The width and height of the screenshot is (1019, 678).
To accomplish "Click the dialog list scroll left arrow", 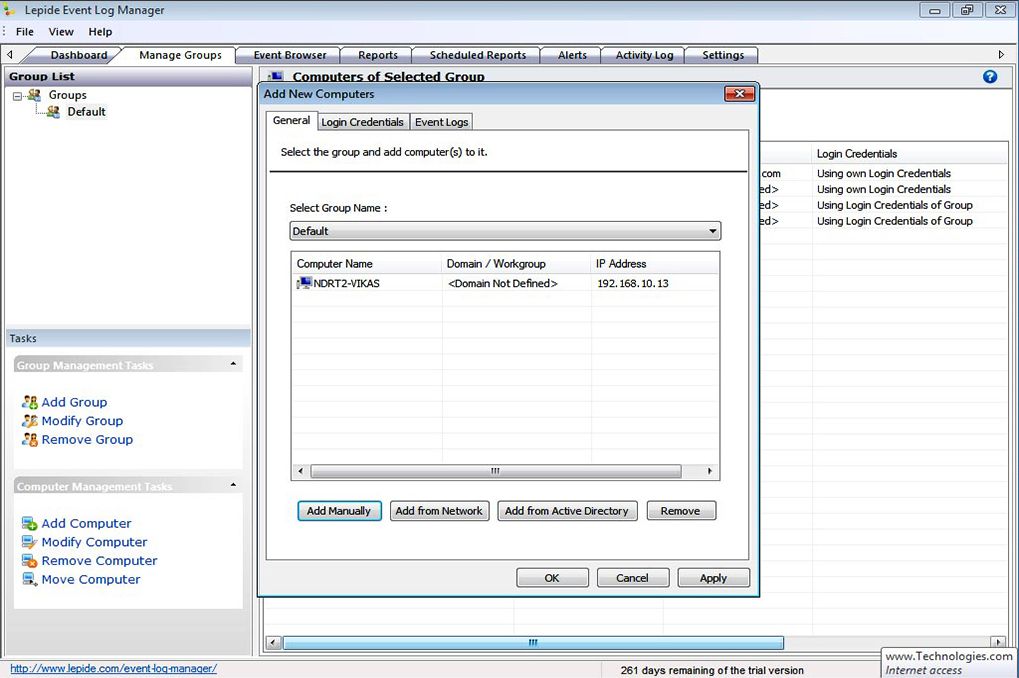I will point(300,471).
